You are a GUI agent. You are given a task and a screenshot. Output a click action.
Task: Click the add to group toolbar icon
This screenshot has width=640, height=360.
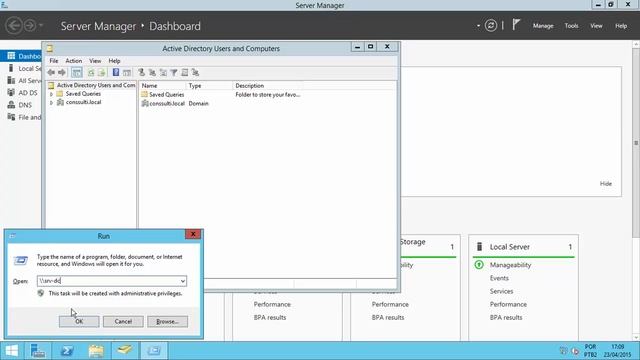click(196, 73)
